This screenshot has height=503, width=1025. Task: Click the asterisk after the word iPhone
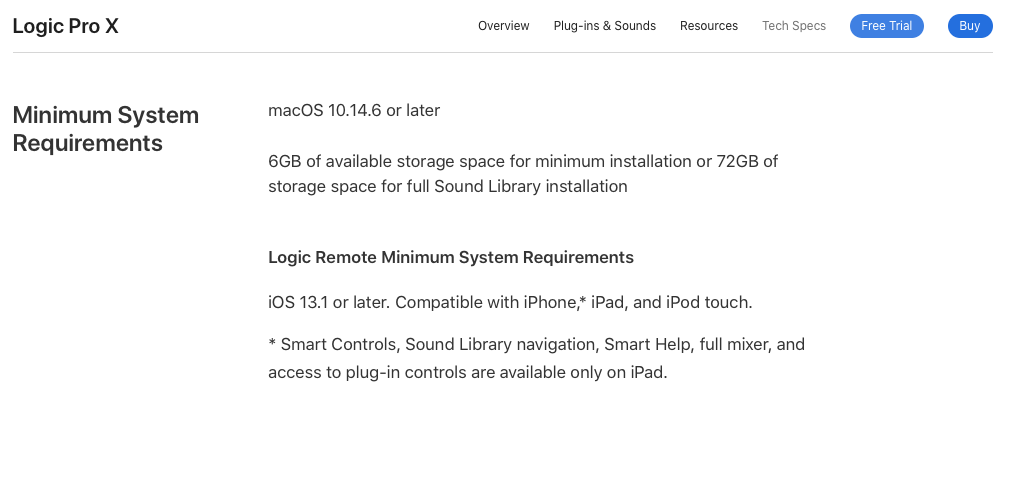(582, 300)
